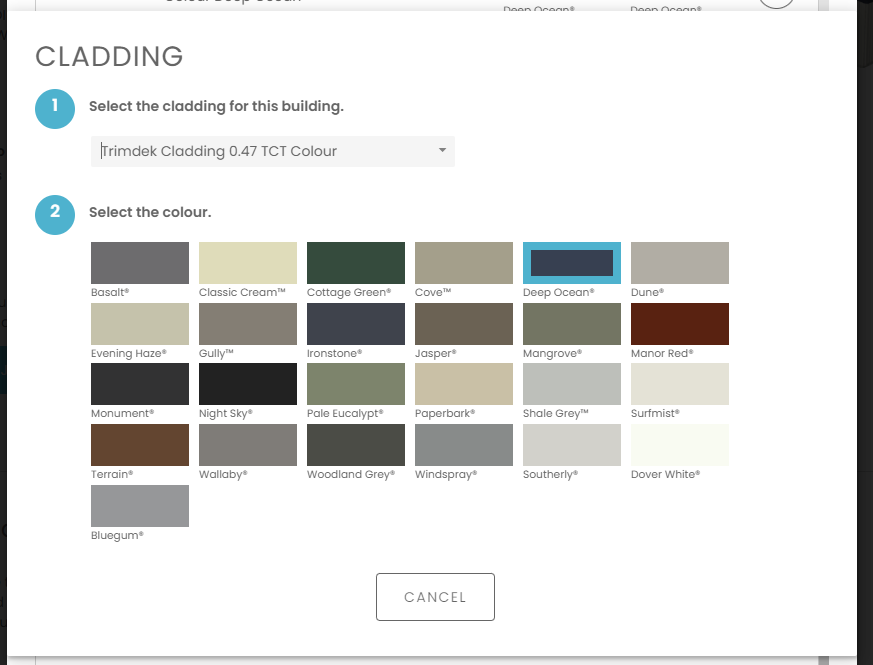The image size is (873, 665).
Task: Choose the Dune colour swatch
Action: click(x=680, y=263)
